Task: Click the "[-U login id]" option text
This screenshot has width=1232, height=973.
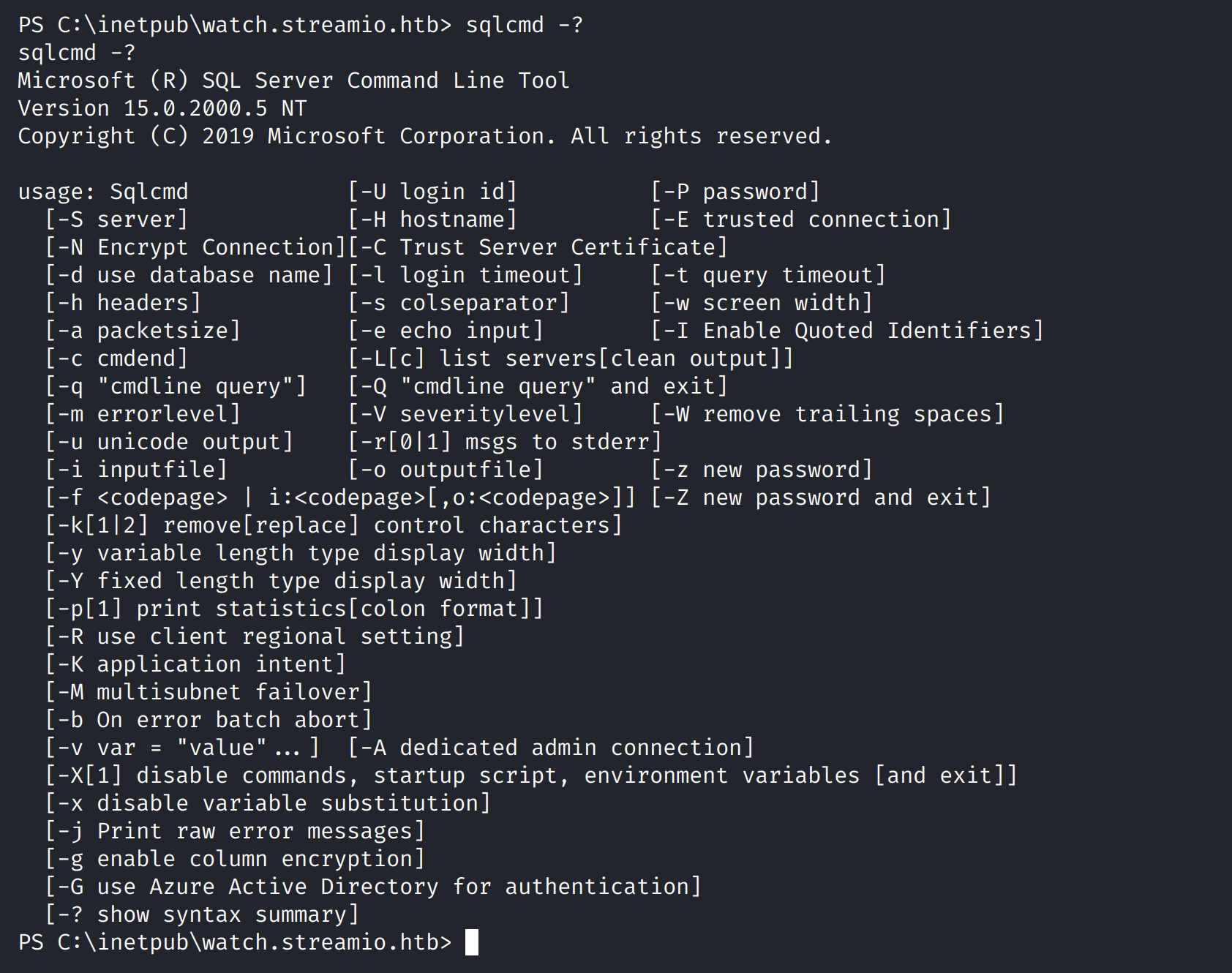Action: click(432, 192)
